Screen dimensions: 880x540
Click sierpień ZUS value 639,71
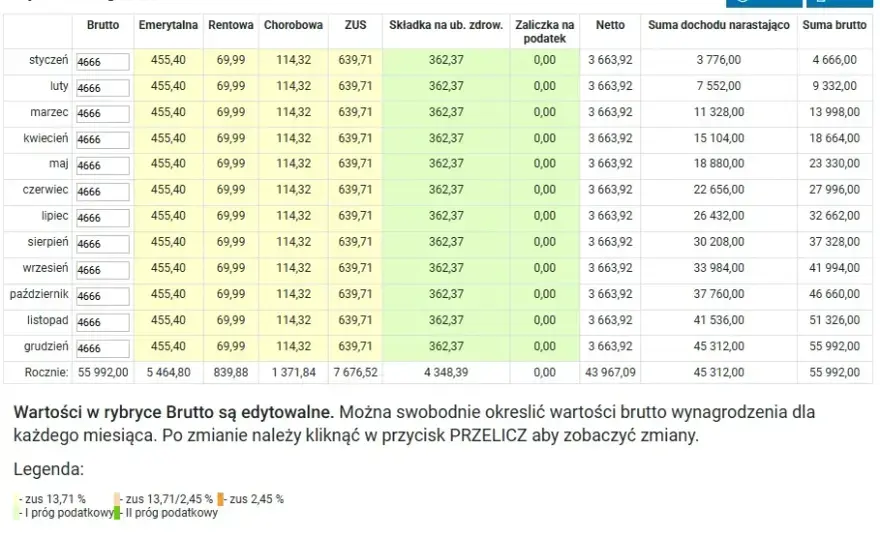tap(355, 242)
